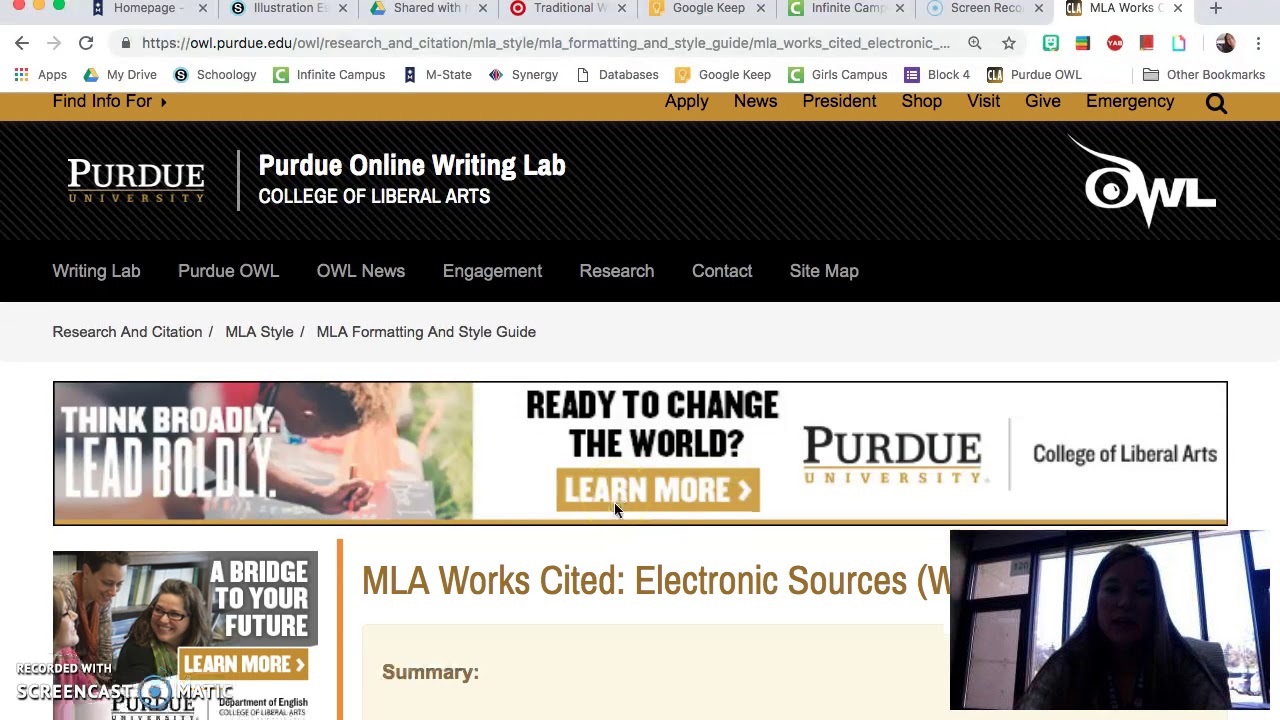
Task: Switch to the Screen Recorder tab
Action: [984, 8]
